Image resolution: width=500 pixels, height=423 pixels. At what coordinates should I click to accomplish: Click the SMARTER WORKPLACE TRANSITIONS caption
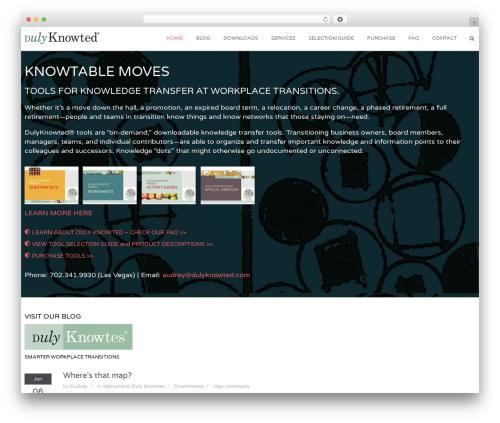tap(72, 357)
